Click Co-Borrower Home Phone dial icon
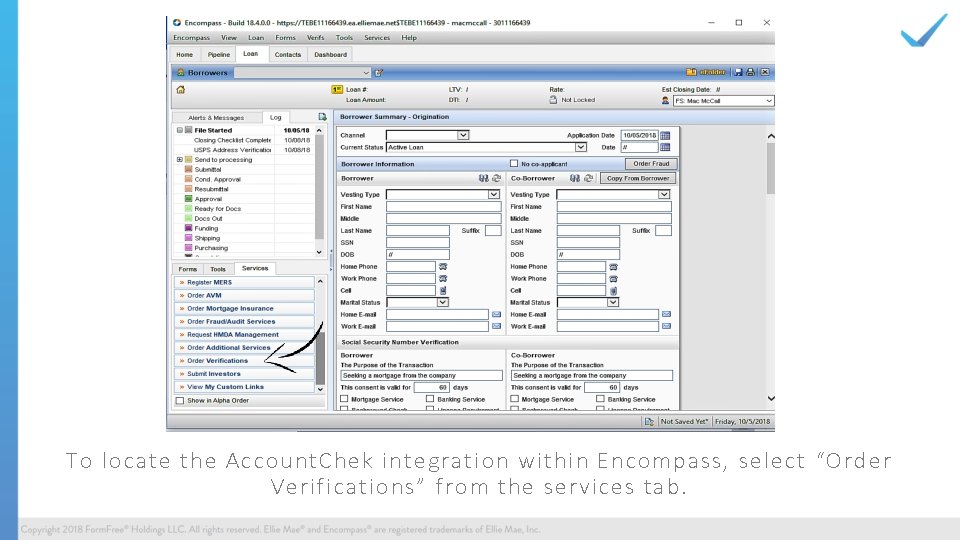 (x=613, y=267)
